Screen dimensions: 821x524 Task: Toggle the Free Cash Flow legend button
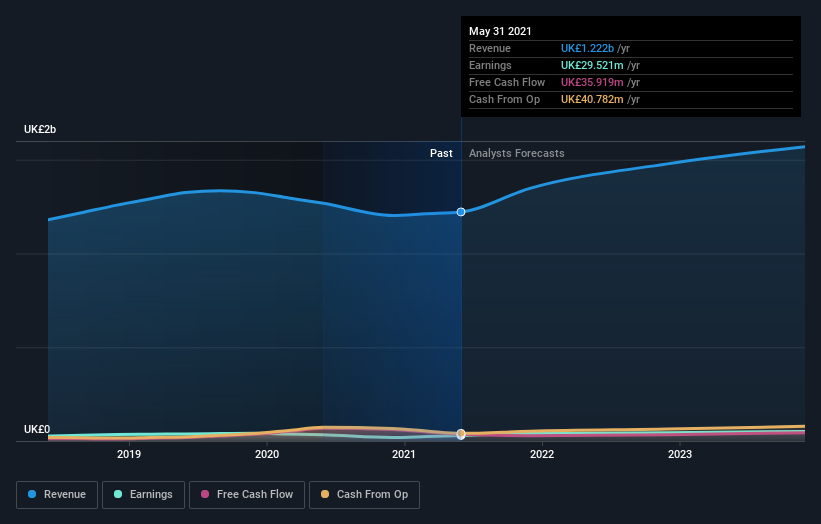247,495
